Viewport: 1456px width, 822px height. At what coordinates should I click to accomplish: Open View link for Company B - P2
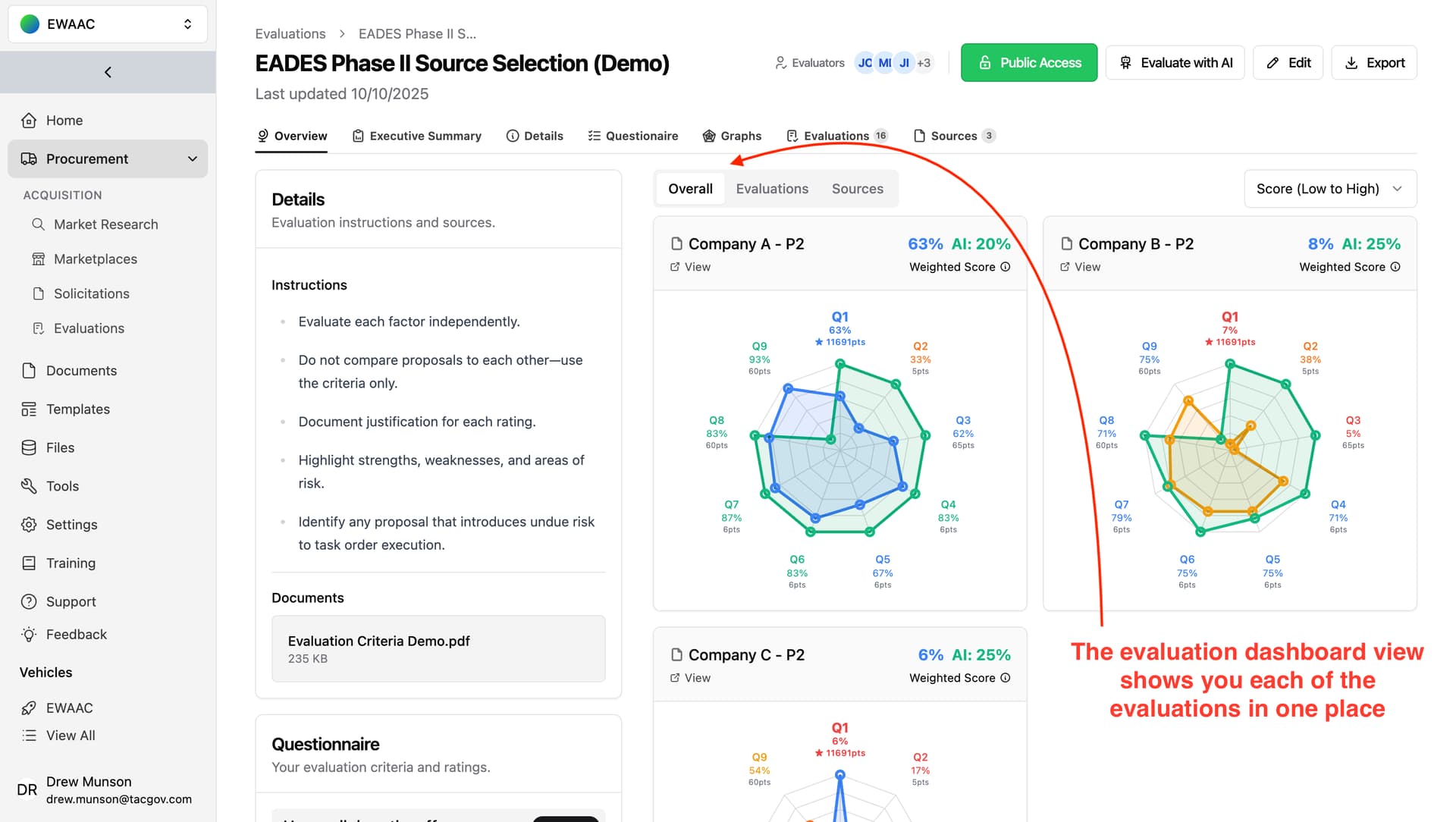pyautogui.click(x=1081, y=267)
